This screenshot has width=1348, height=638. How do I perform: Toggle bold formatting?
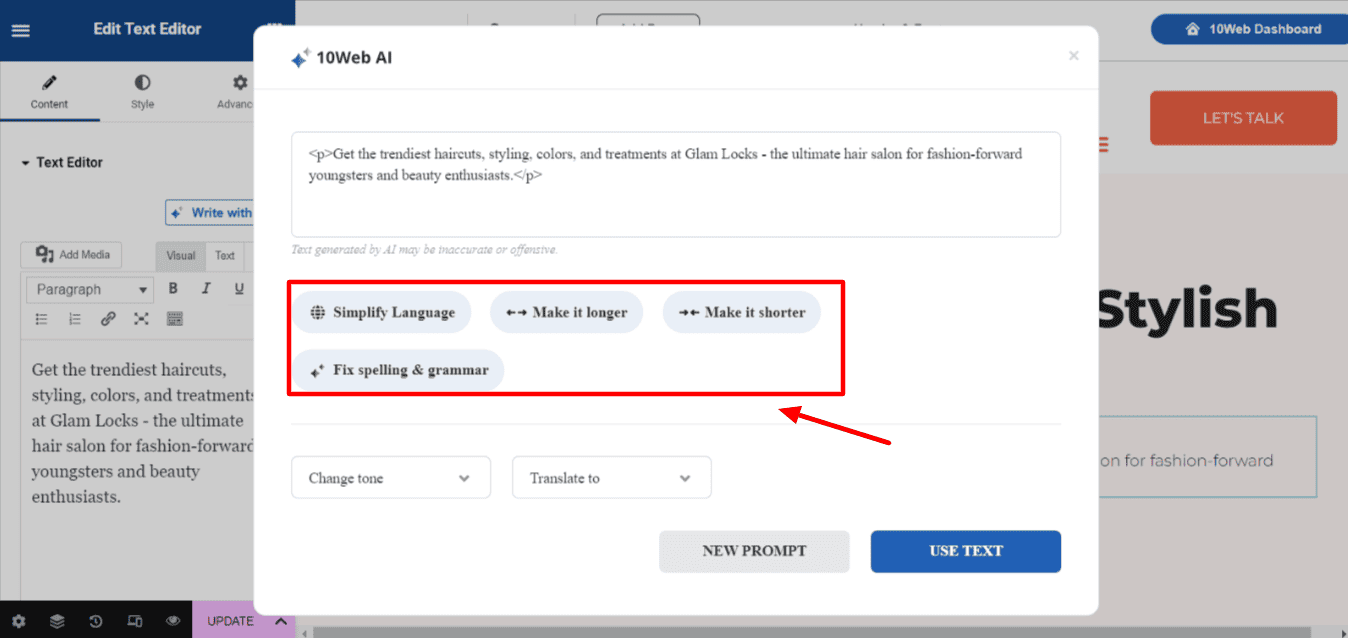[173, 289]
